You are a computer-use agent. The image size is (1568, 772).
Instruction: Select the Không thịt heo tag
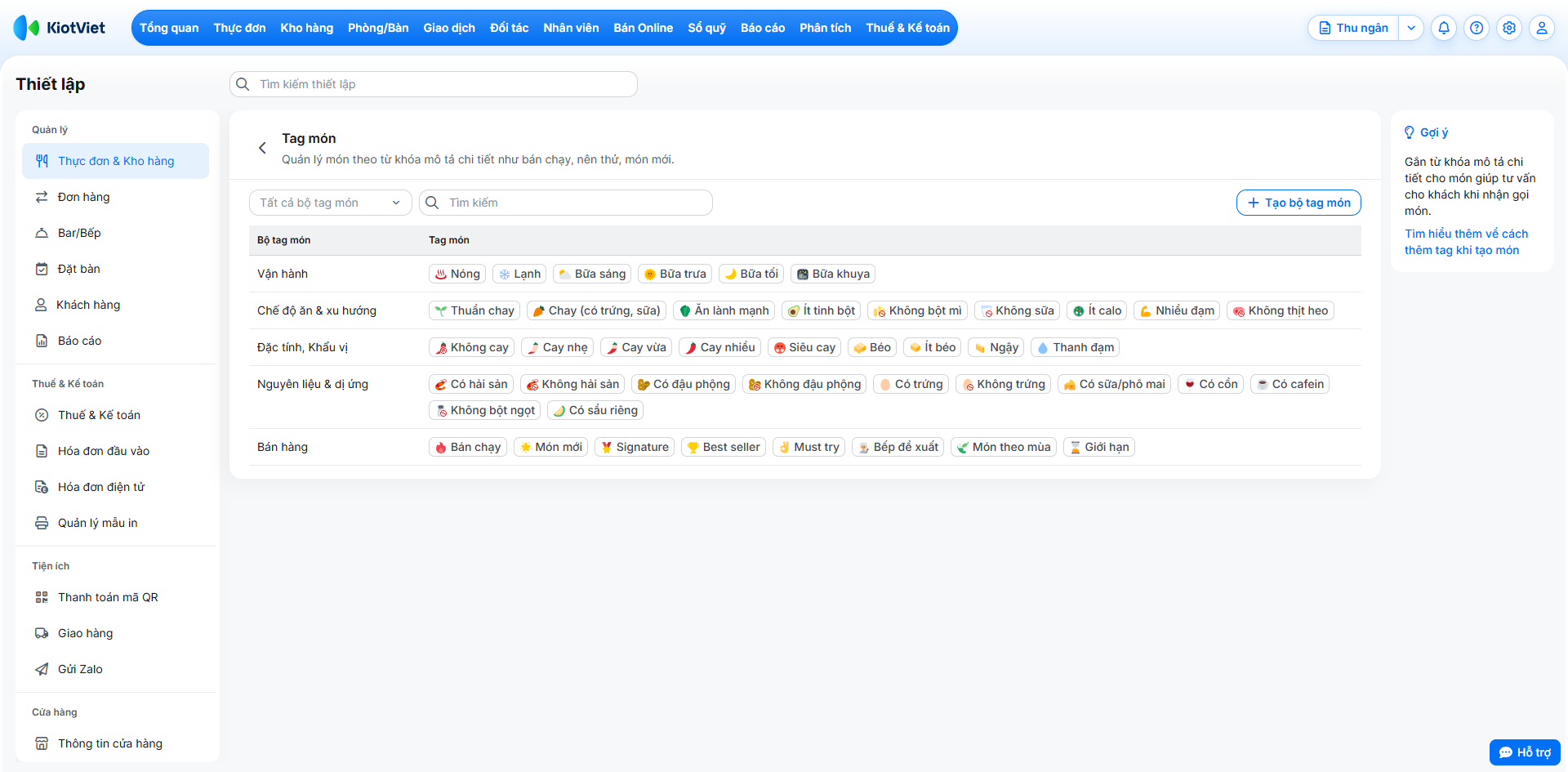(x=1281, y=310)
